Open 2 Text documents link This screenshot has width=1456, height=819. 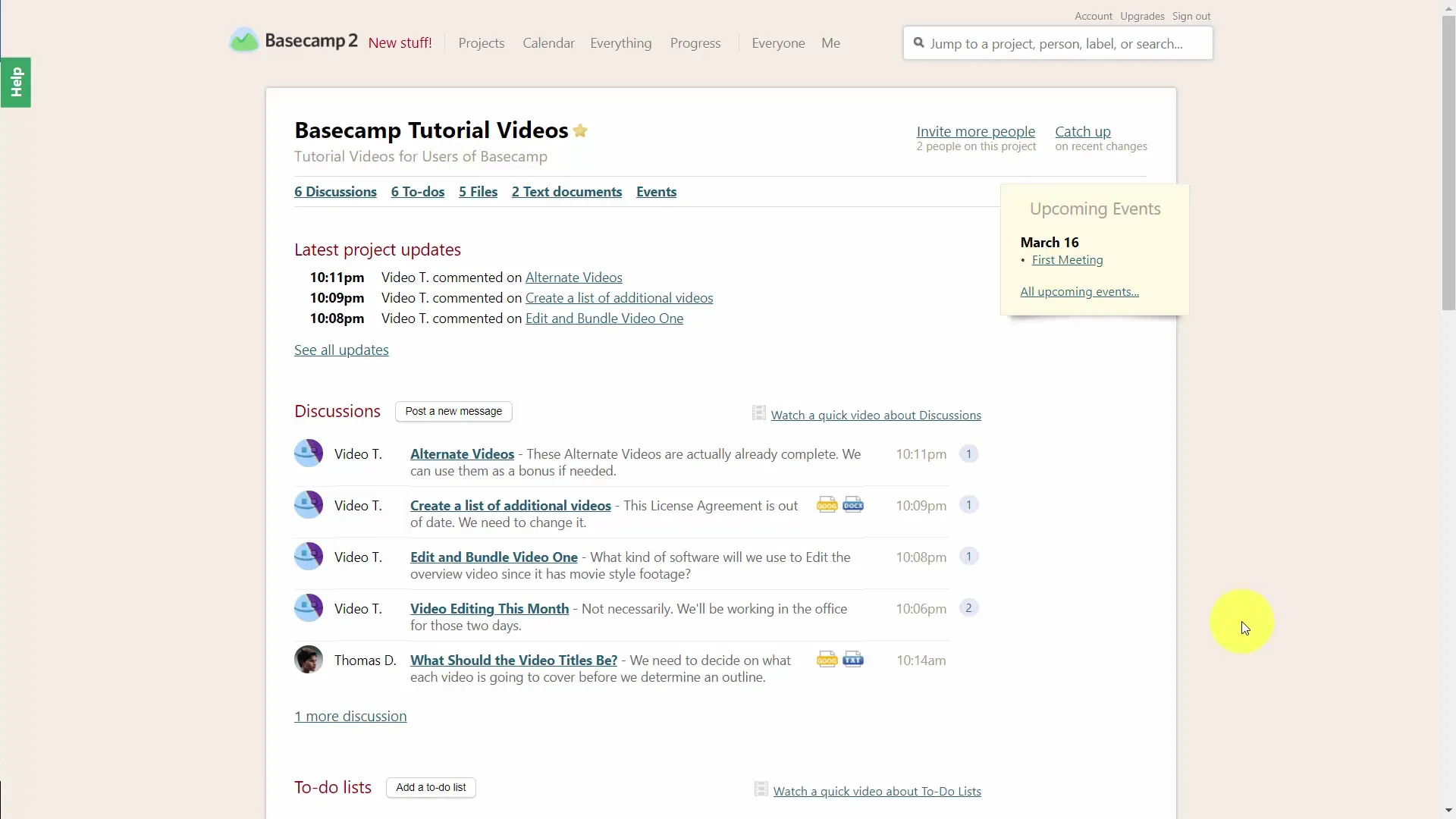[x=566, y=192]
